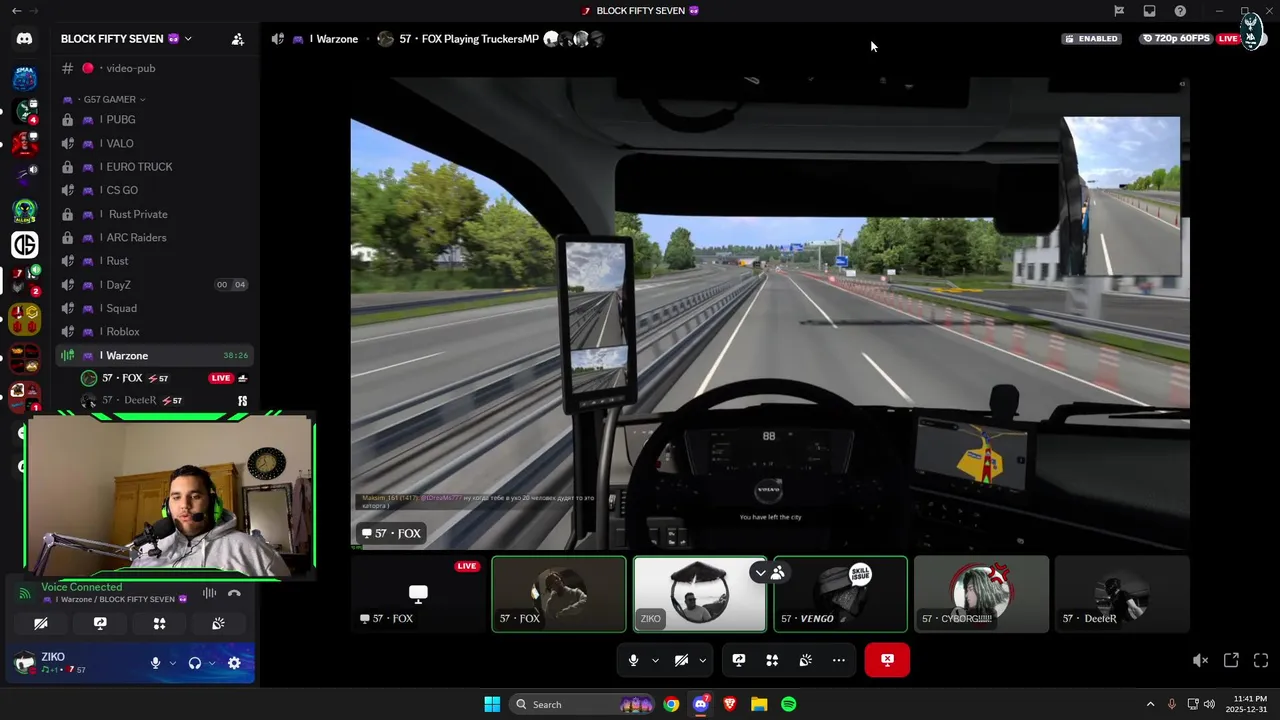
Task: Open Chrome from the taskbar
Action: (671, 704)
